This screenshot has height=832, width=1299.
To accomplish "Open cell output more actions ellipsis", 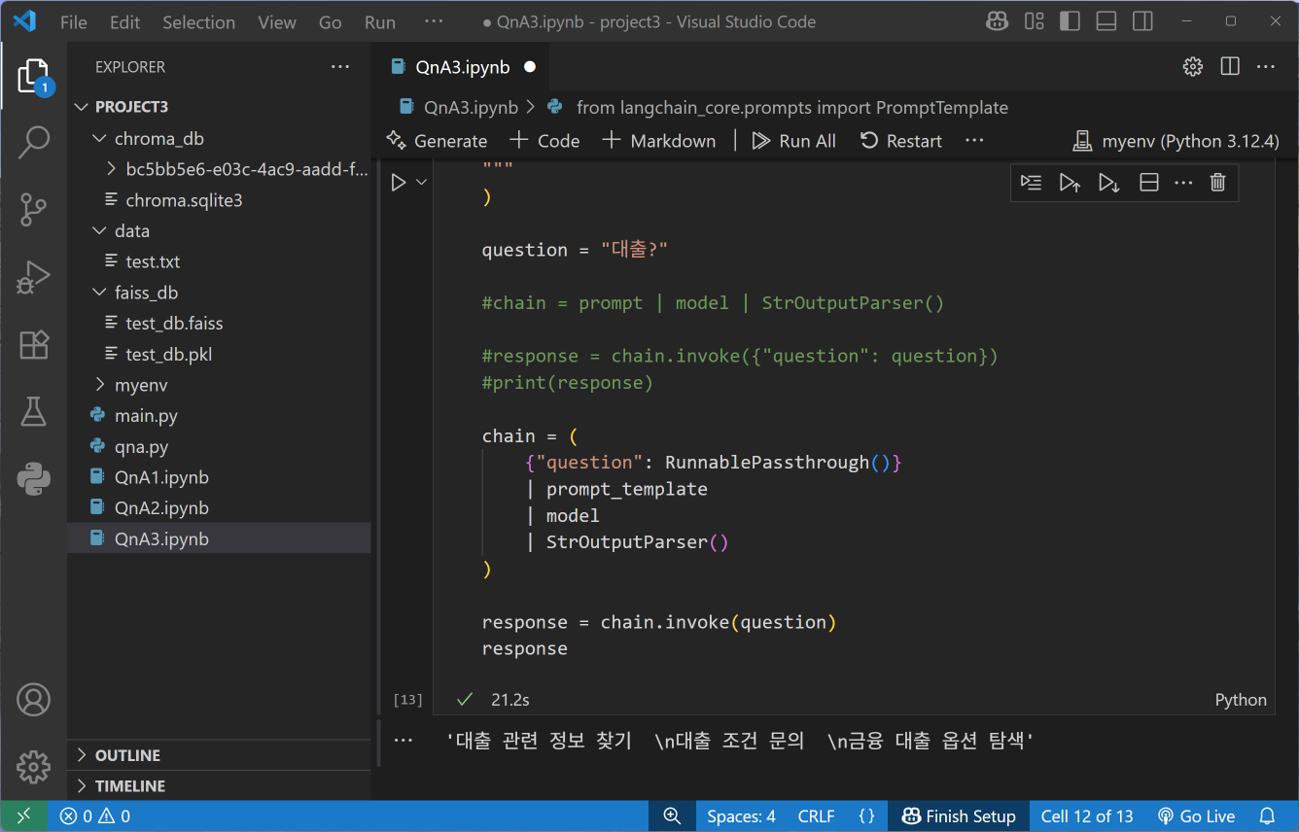I will (403, 741).
